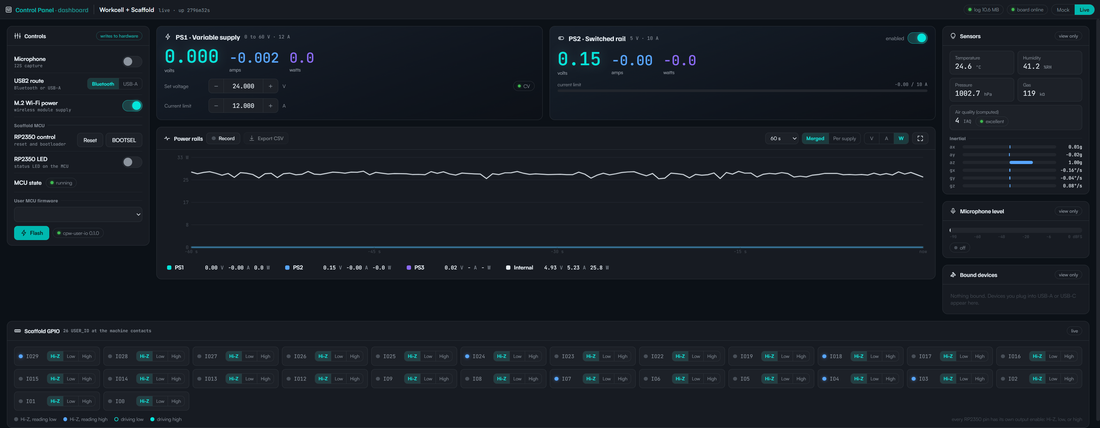This screenshot has width=1100, height=428.
Task: Click the RP2350 Reset button
Action: point(90,140)
